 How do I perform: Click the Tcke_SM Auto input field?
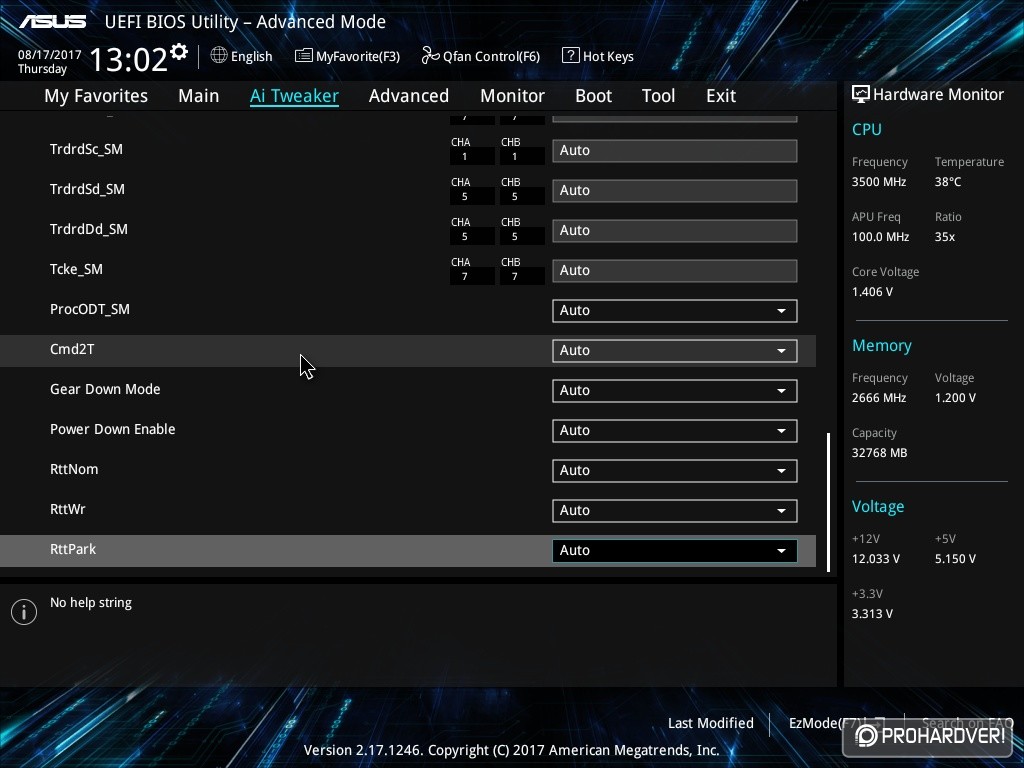(x=675, y=271)
